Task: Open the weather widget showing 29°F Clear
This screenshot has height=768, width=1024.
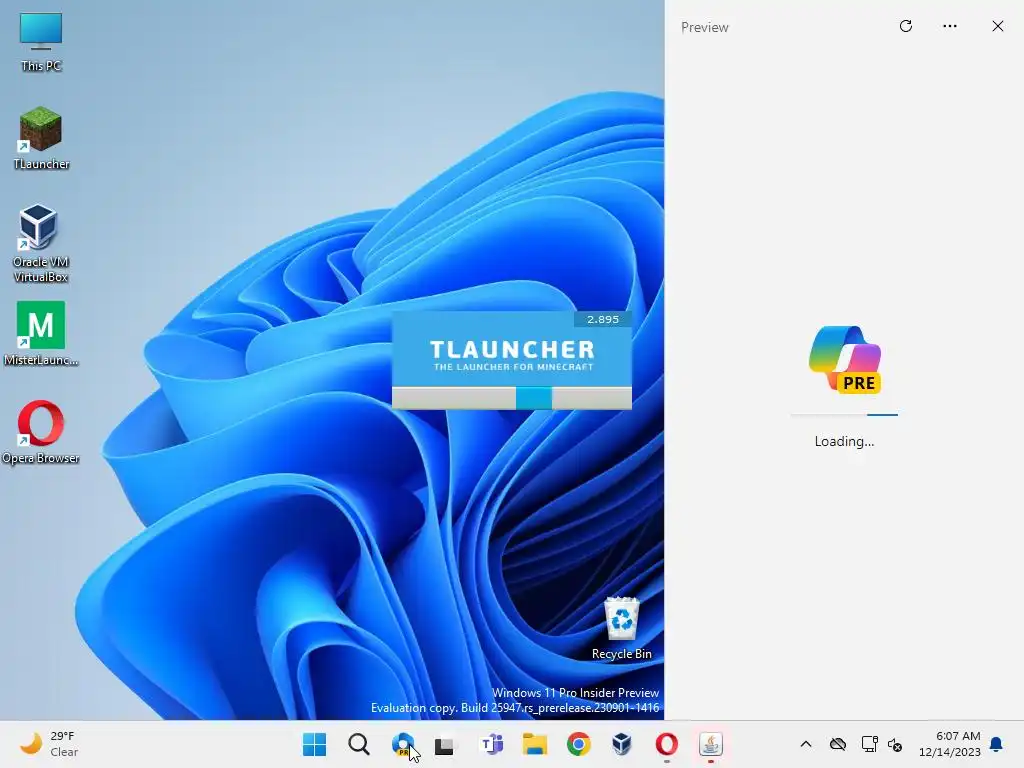Action: [49, 744]
